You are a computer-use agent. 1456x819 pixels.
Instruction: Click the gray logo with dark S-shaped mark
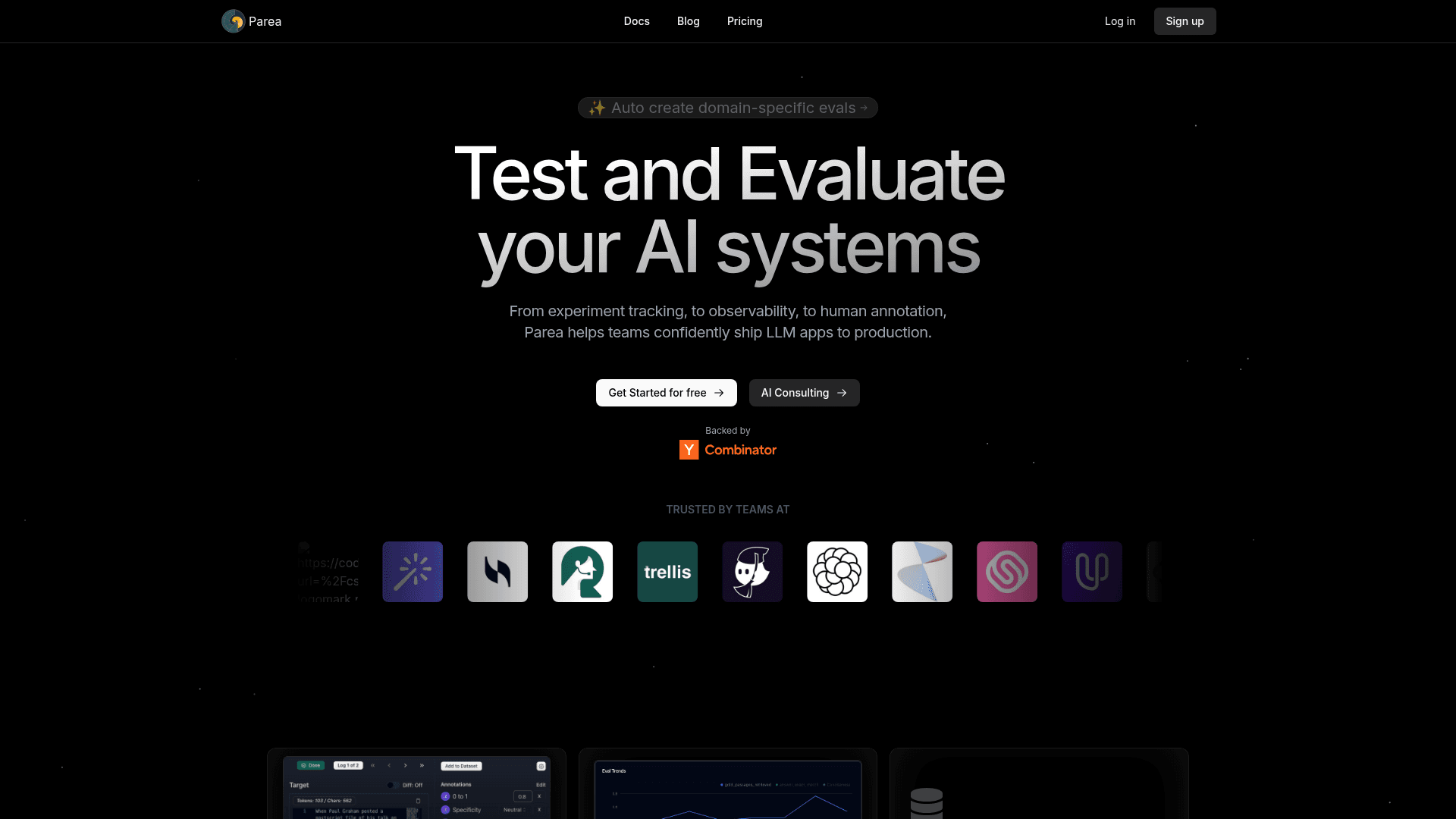497,572
